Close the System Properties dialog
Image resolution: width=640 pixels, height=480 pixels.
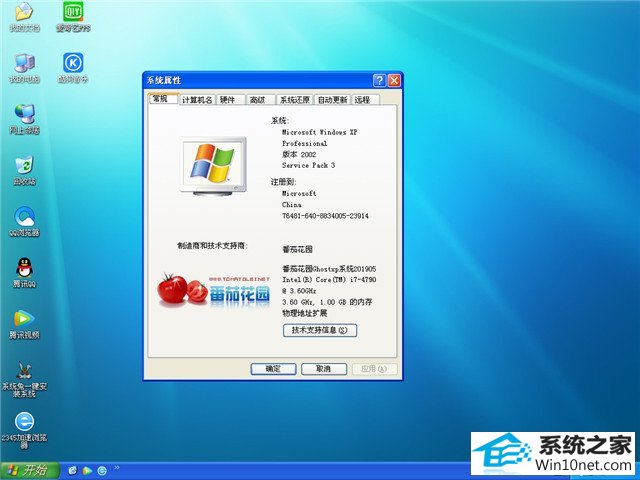[x=394, y=80]
